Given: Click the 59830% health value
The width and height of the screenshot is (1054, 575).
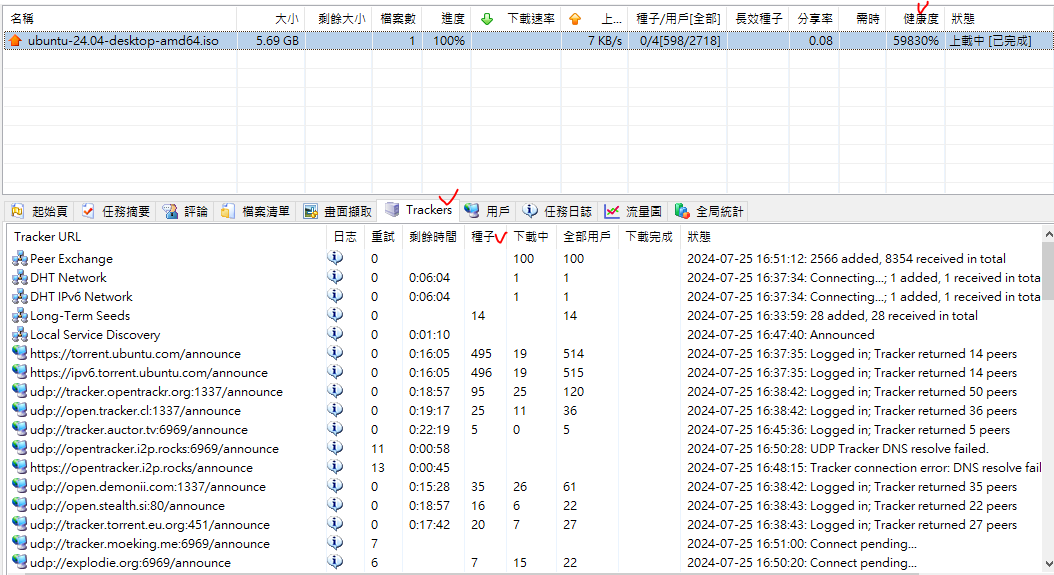Looking at the screenshot, I should (916, 40).
